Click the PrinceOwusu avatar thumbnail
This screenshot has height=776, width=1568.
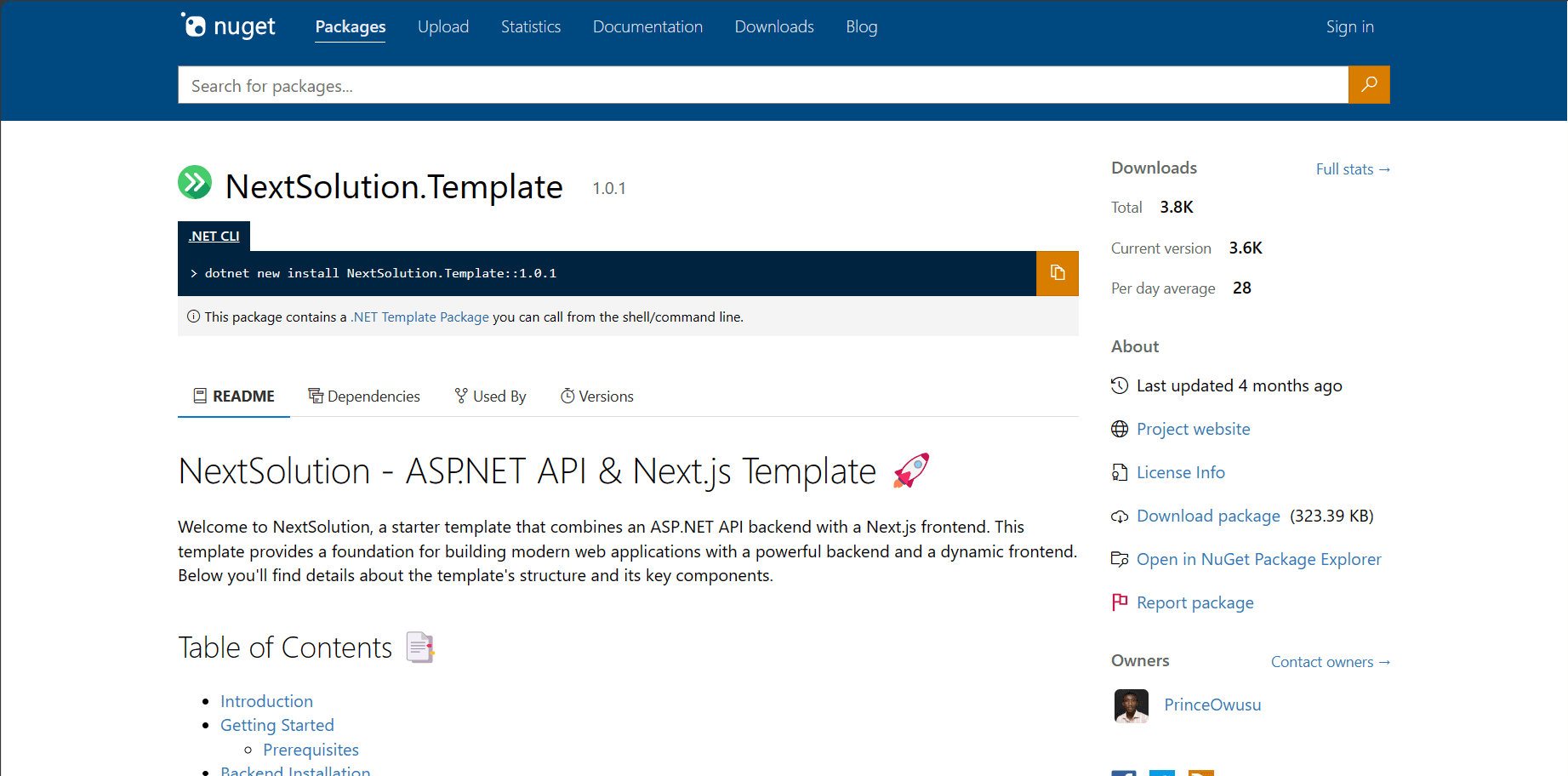pyautogui.click(x=1132, y=705)
